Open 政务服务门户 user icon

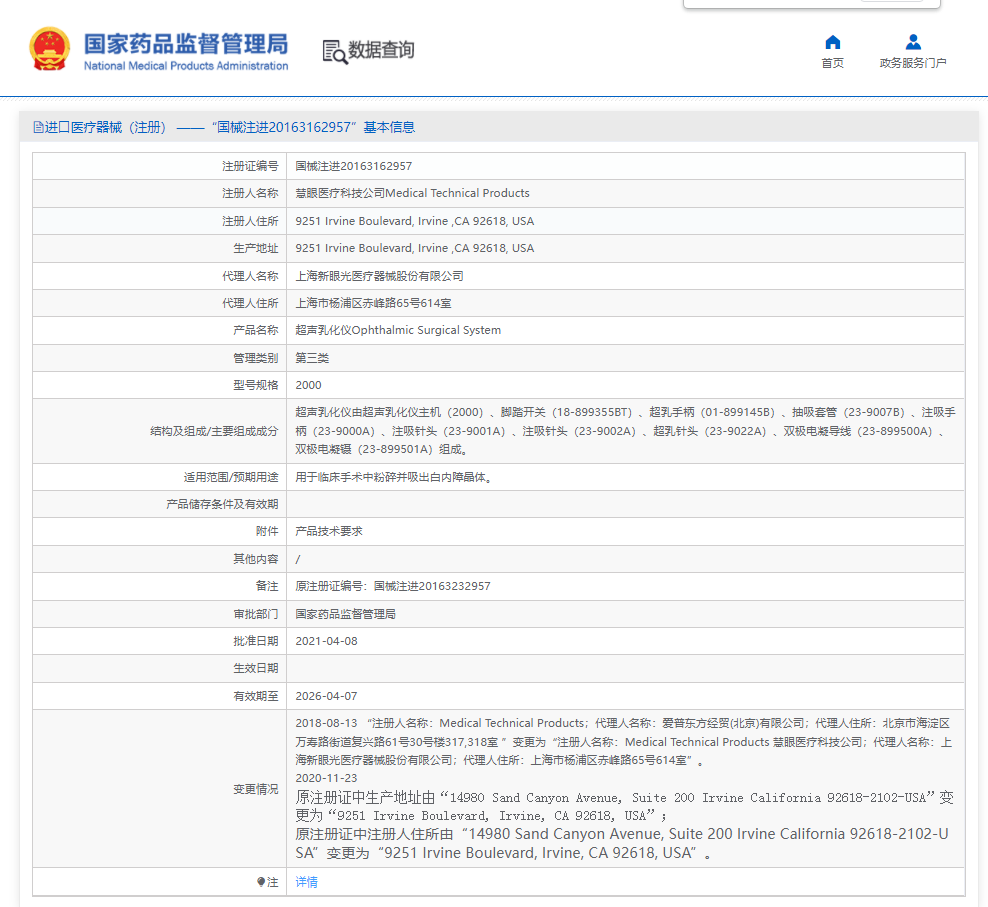pyautogui.click(x=912, y=42)
